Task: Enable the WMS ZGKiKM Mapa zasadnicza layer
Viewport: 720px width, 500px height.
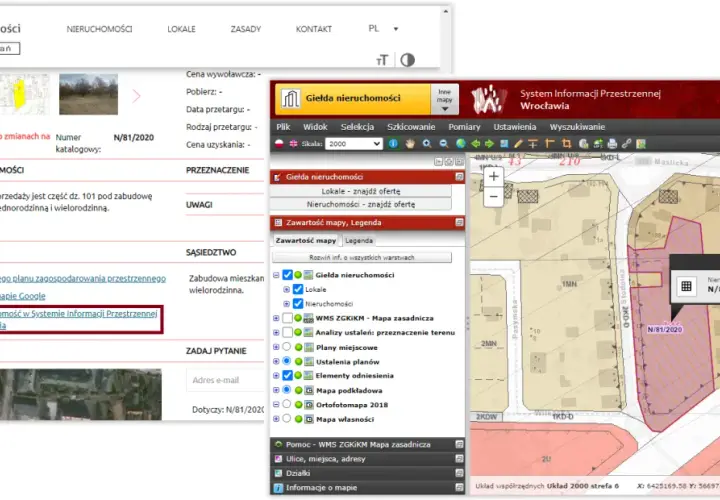Action: 287,318
